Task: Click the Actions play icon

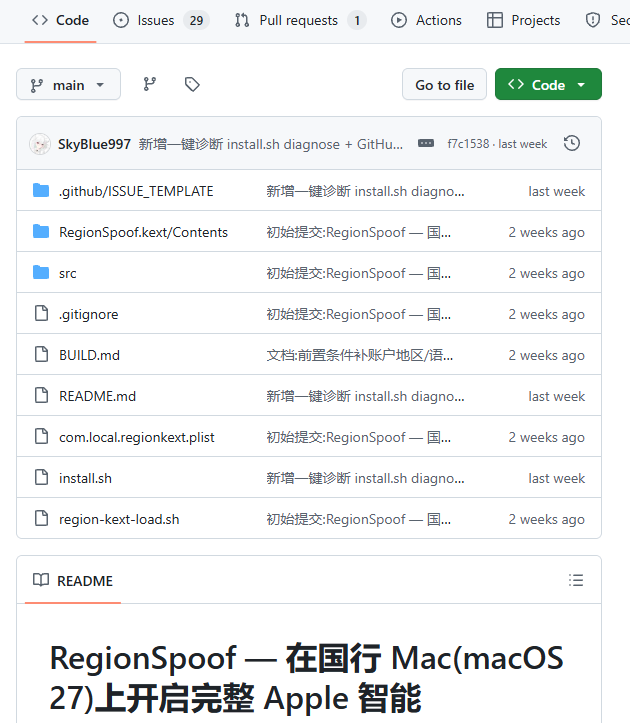Action: [x=398, y=20]
